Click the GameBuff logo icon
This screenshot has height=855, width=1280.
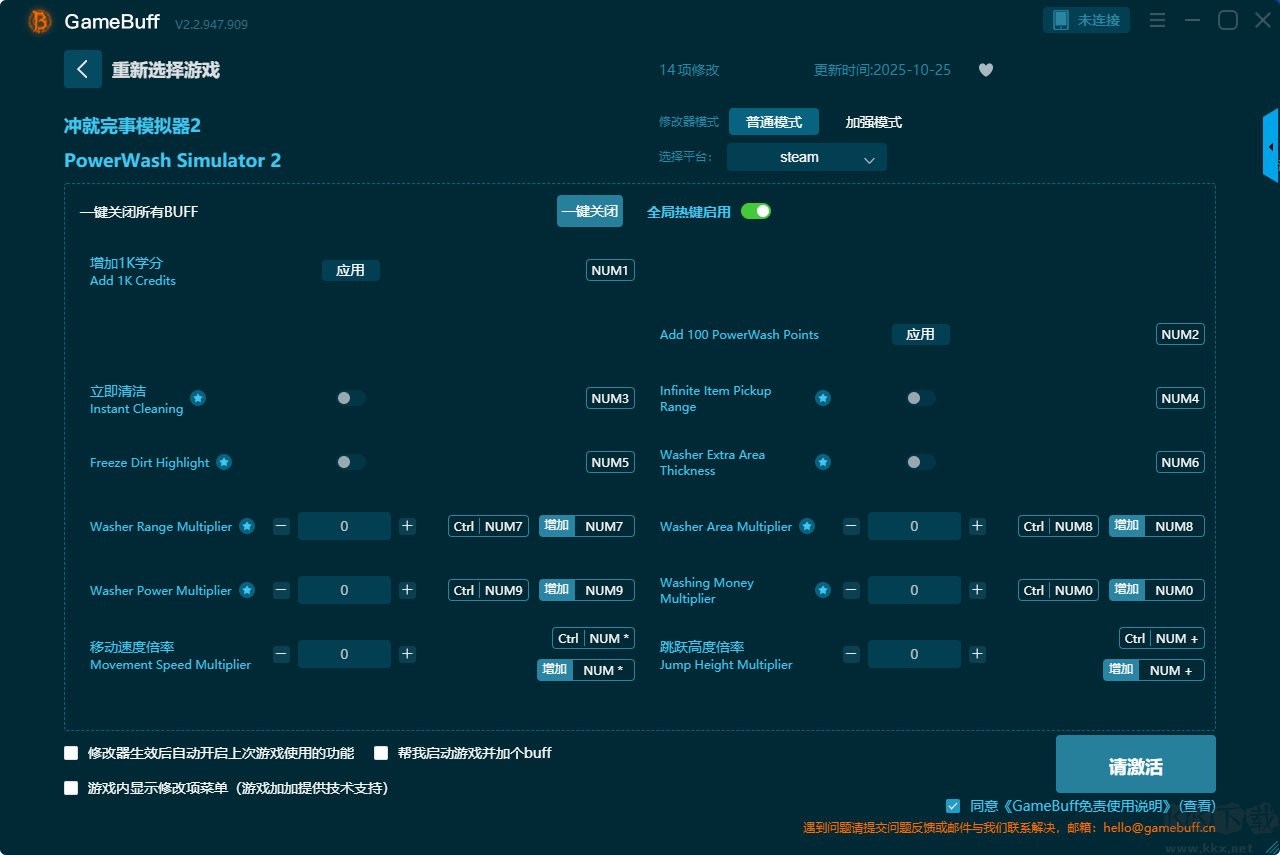click(x=40, y=21)
